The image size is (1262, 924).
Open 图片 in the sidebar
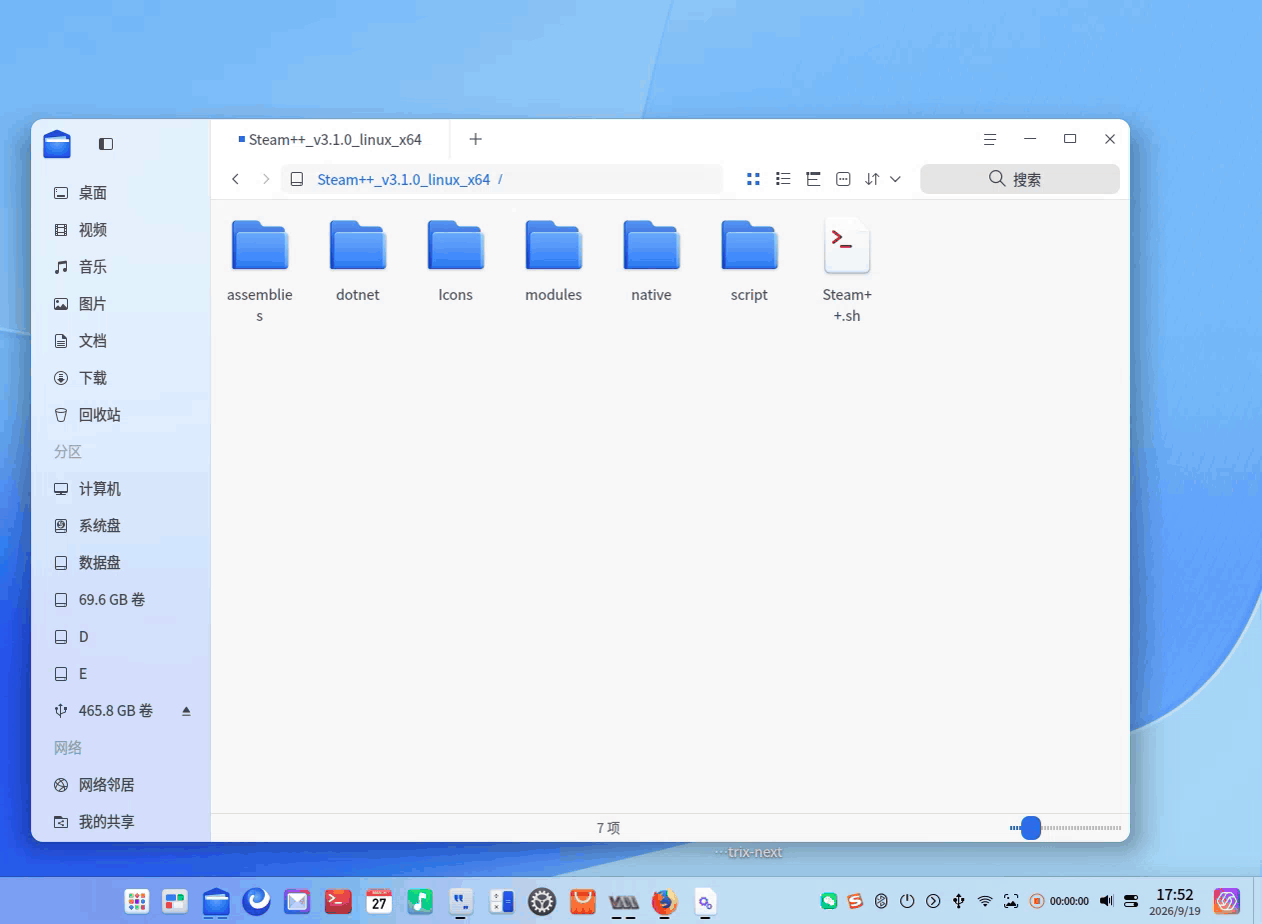coord(121,304)
